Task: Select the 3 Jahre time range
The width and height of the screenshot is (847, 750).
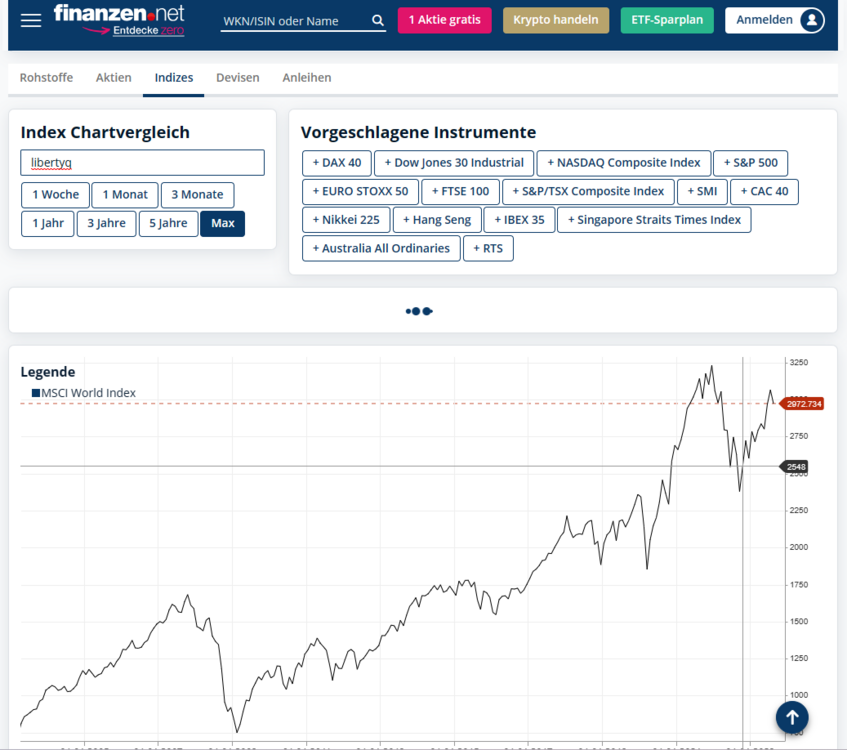Action: pos(106,223)
